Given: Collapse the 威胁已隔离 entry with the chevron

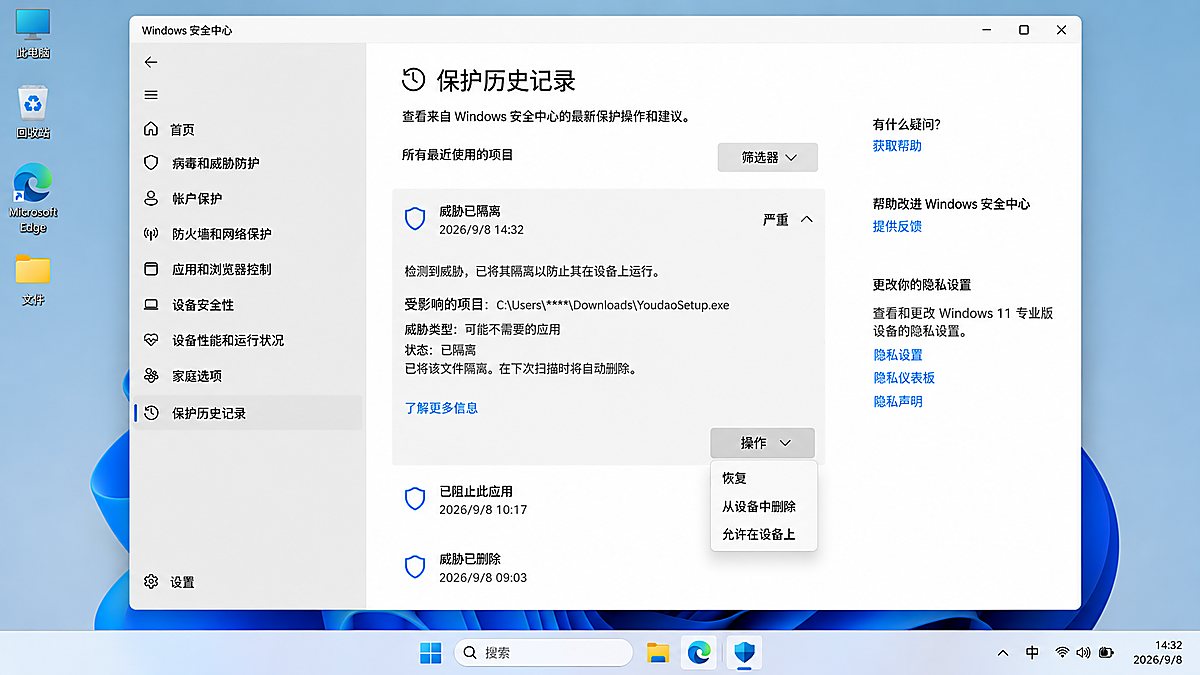Looking at the screenshot, I should 807,220.
